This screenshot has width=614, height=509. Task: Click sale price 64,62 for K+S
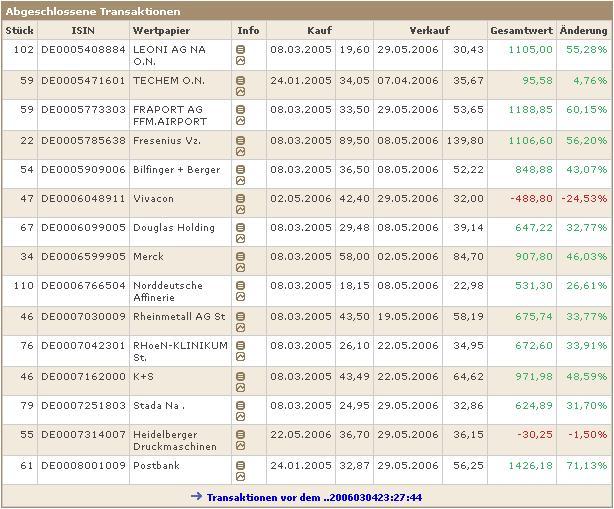coord(468,377)
